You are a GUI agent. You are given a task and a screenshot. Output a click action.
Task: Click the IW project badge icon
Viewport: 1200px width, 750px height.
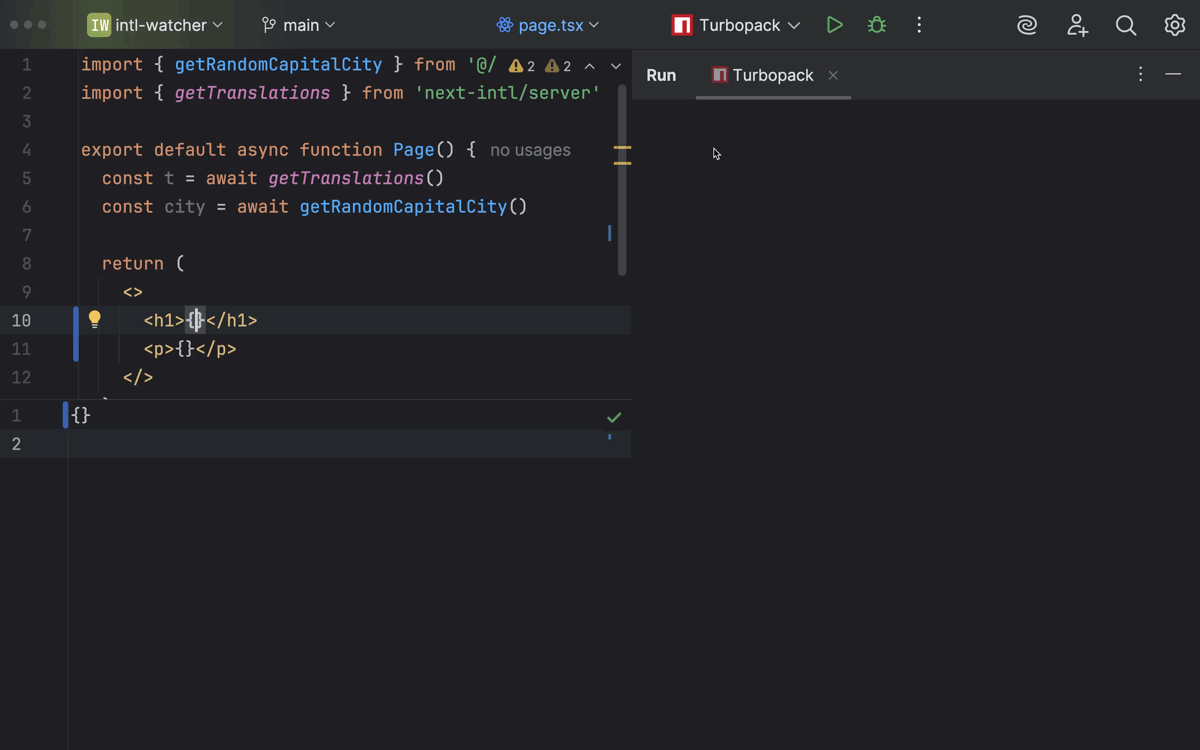click(x=99, y=25)
